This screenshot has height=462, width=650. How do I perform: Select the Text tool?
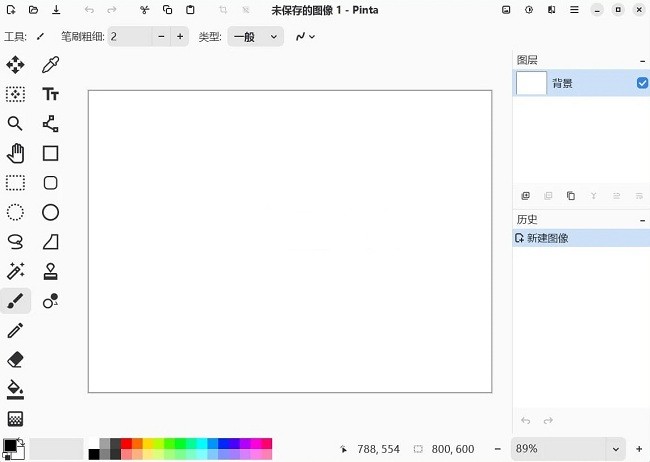click(51, 94)
